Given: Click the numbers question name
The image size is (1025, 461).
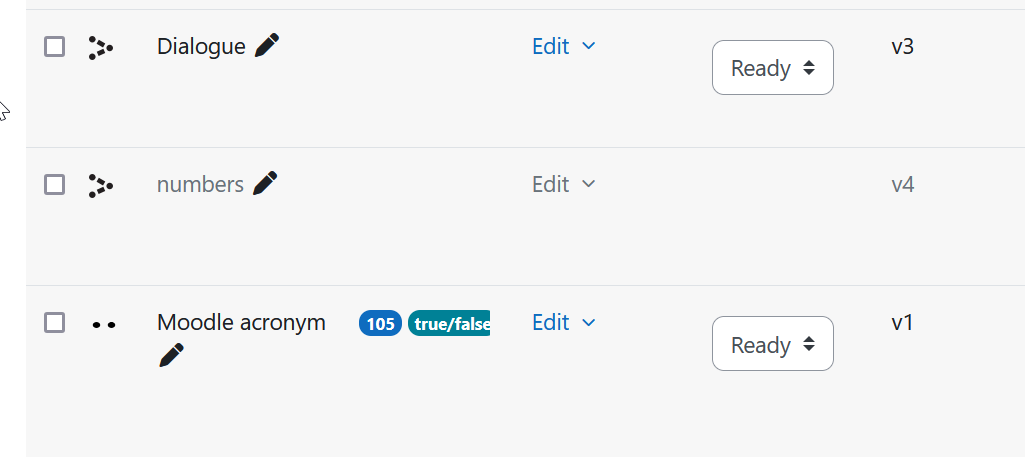Looking at the screenshot, I should coord(200,184).
